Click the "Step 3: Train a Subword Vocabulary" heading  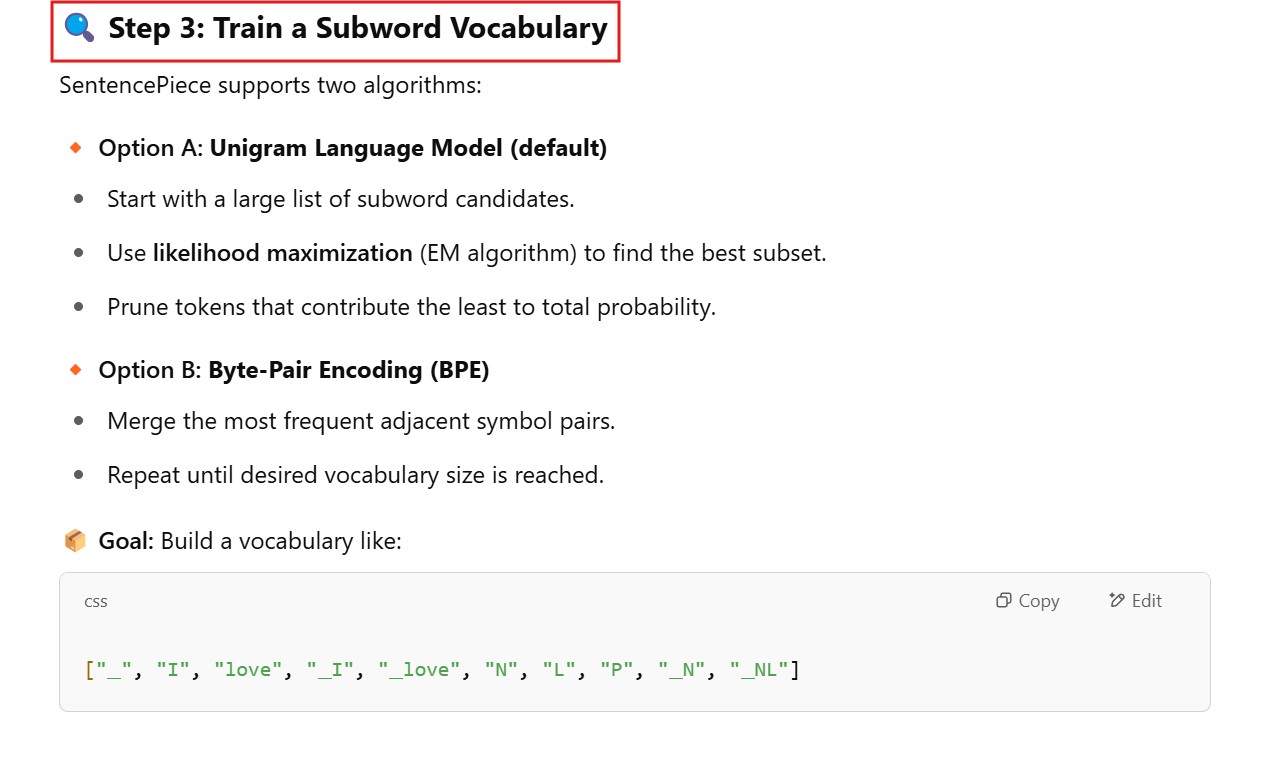(x=357, y=29)
